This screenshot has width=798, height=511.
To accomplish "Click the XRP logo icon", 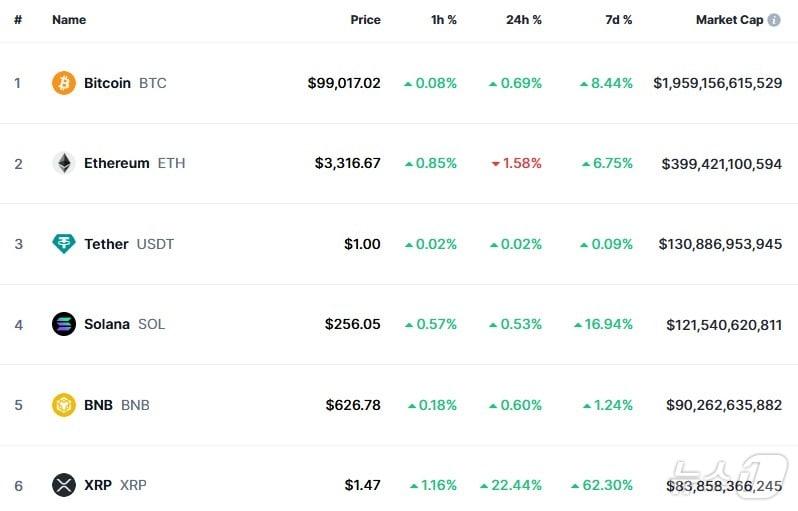I will 64,485.
